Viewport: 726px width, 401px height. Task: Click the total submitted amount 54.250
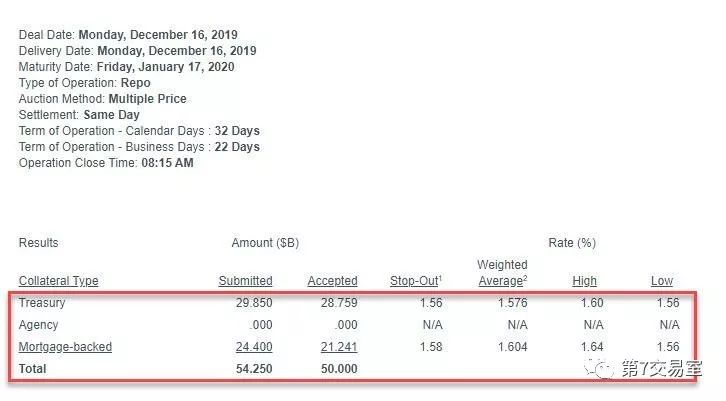[253, 369]
